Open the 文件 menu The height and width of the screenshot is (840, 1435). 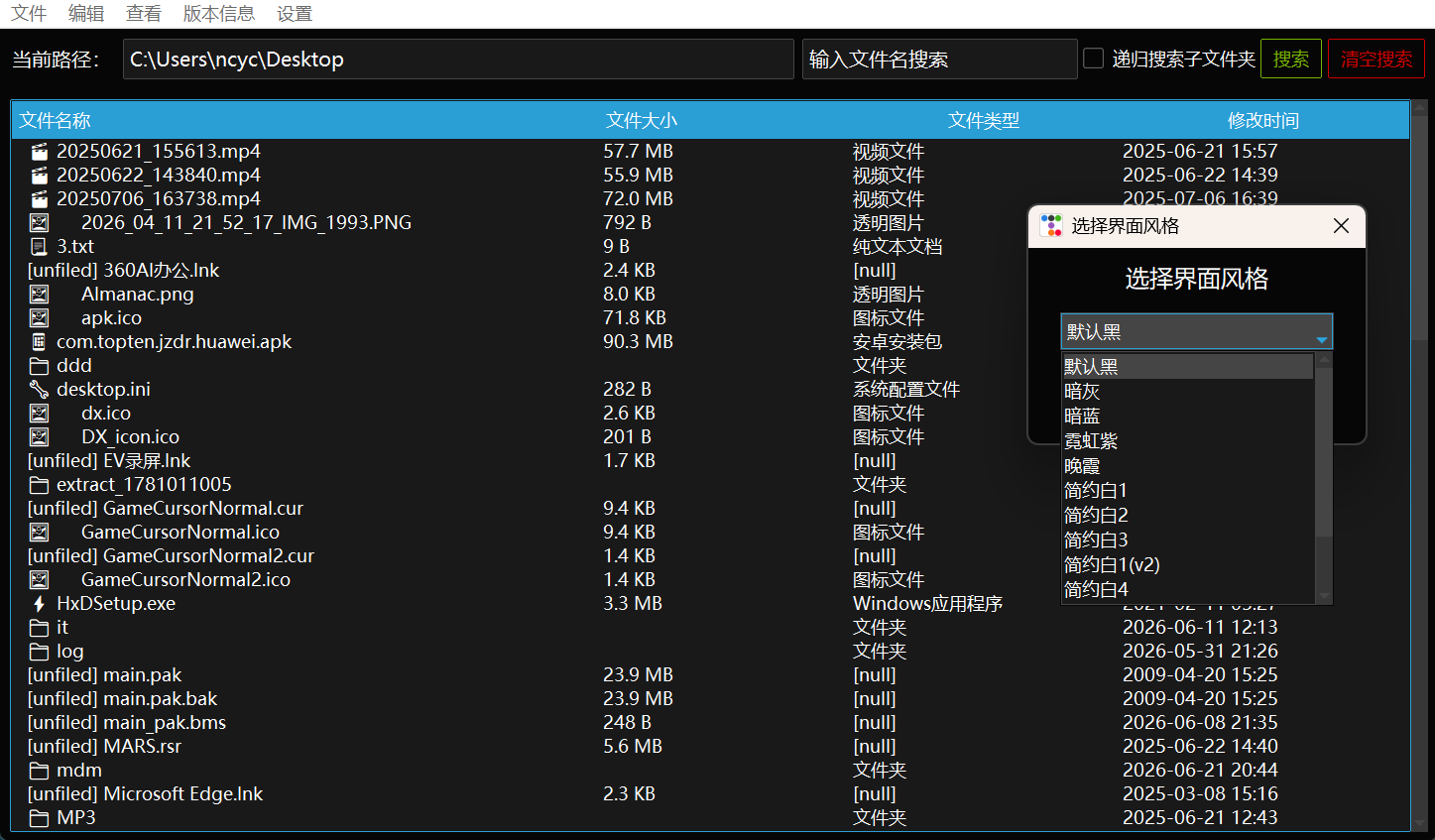[x=29, y=13]
